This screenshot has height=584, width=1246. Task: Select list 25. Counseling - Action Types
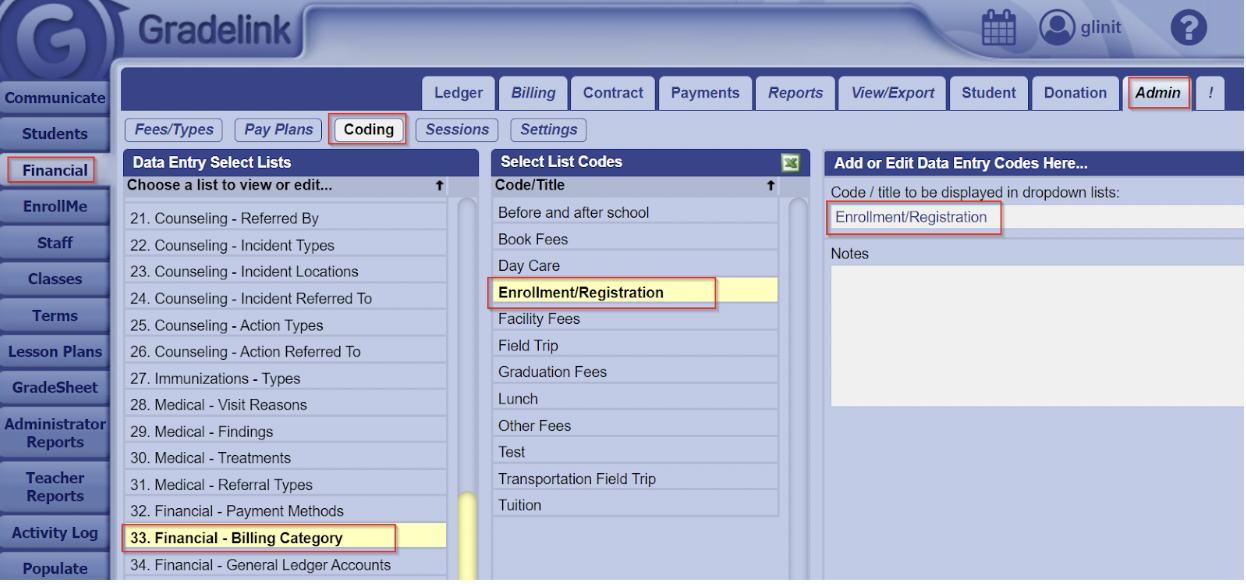tap(285, 325)
